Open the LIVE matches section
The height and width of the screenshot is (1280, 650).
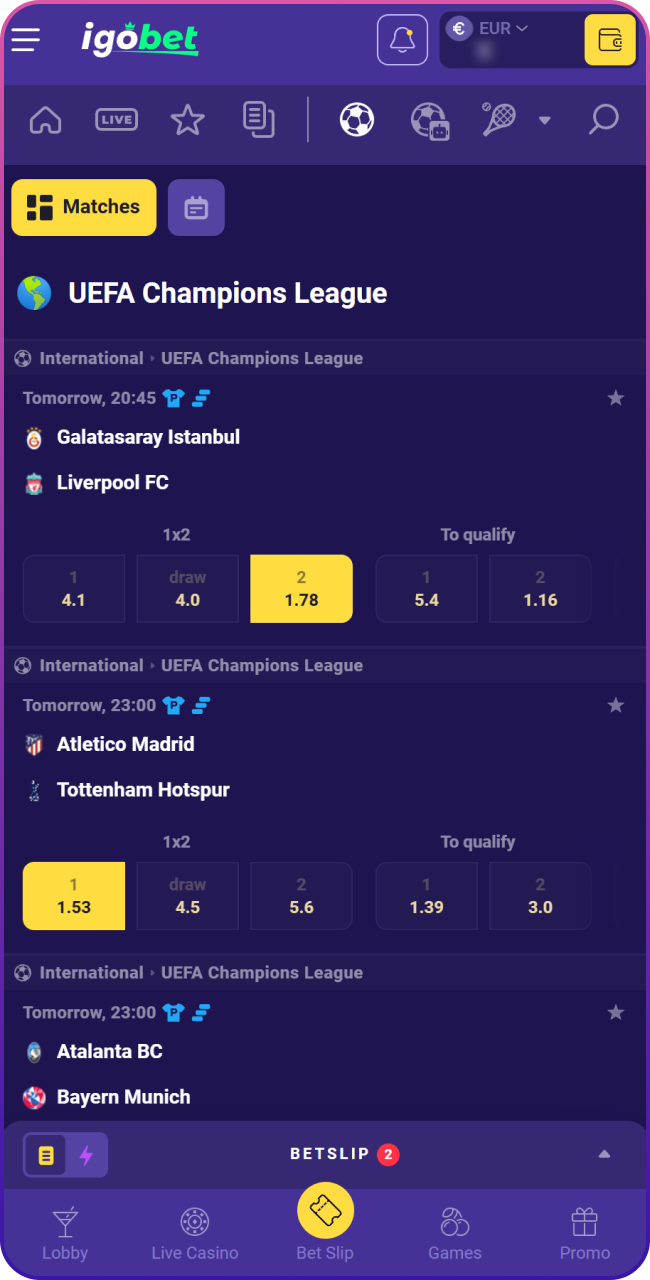tap(116, 120)
